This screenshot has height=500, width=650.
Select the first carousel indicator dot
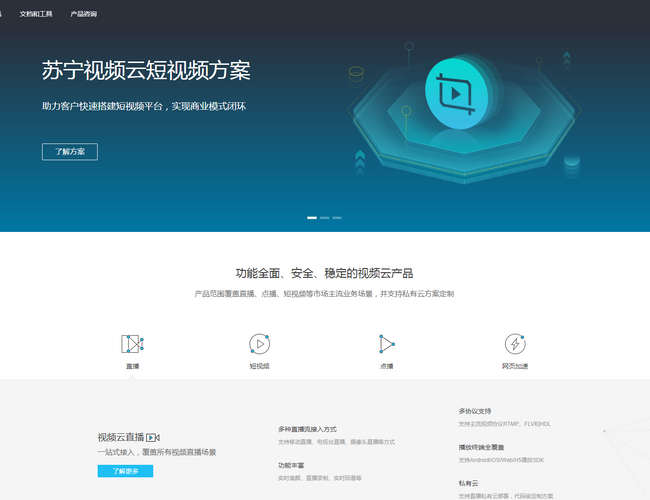312,217
